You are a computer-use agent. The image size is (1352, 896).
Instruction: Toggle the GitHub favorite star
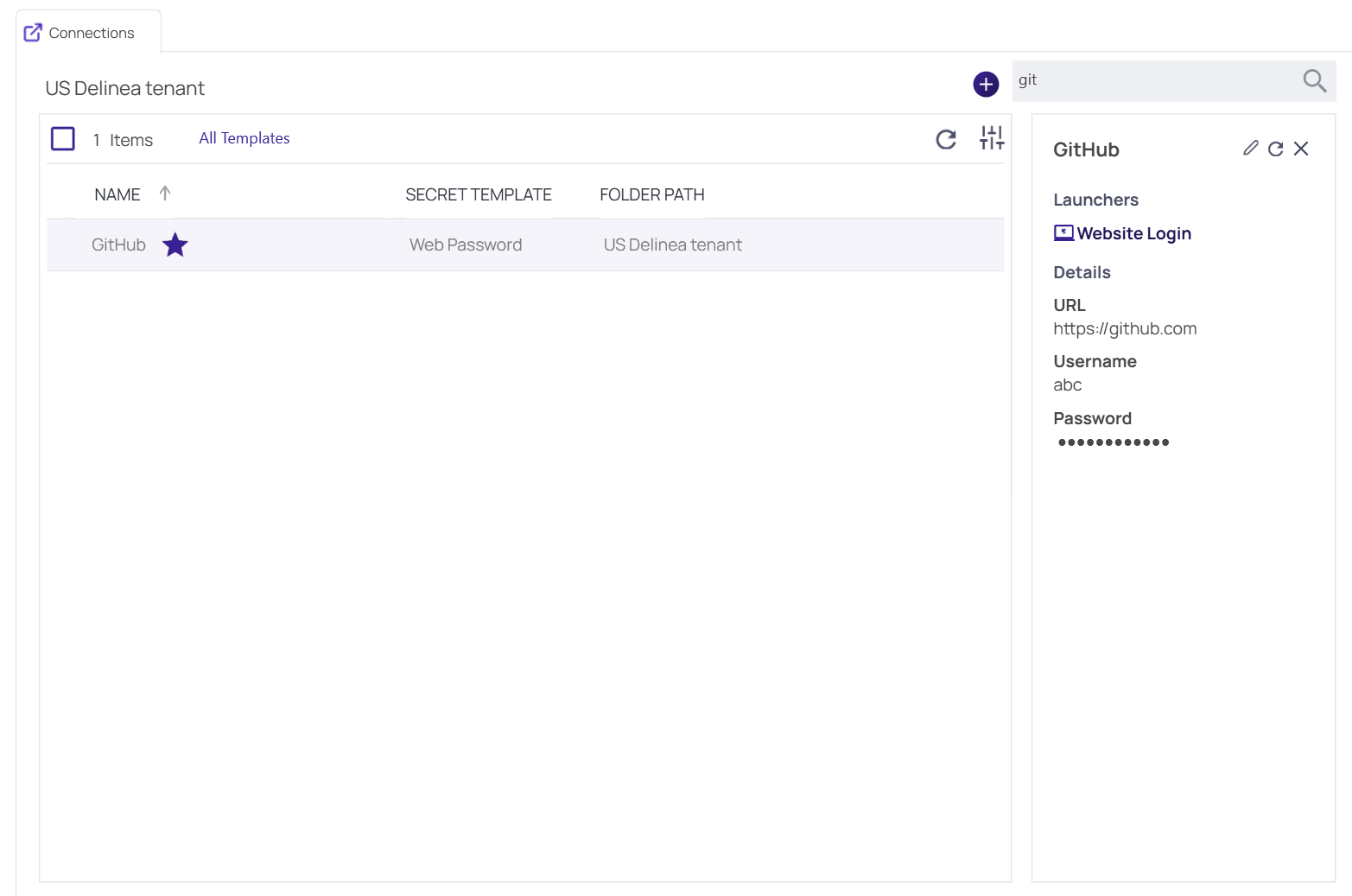click(x=175, y=245)
